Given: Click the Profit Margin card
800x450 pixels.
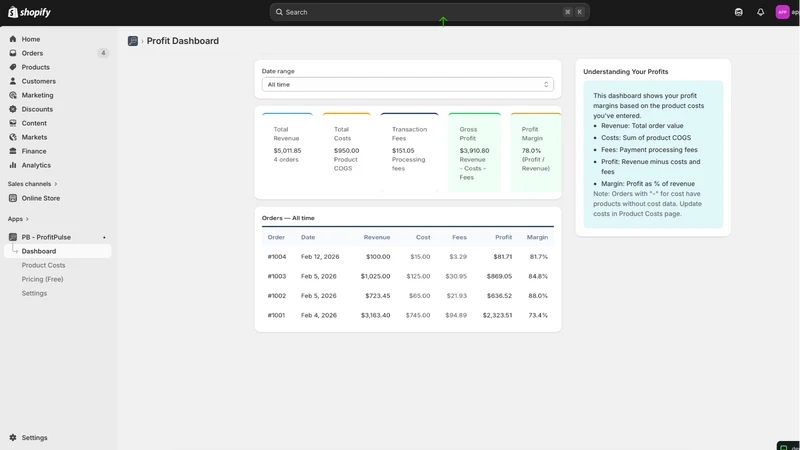Looking at the screenshot, I should pos(535,152).
